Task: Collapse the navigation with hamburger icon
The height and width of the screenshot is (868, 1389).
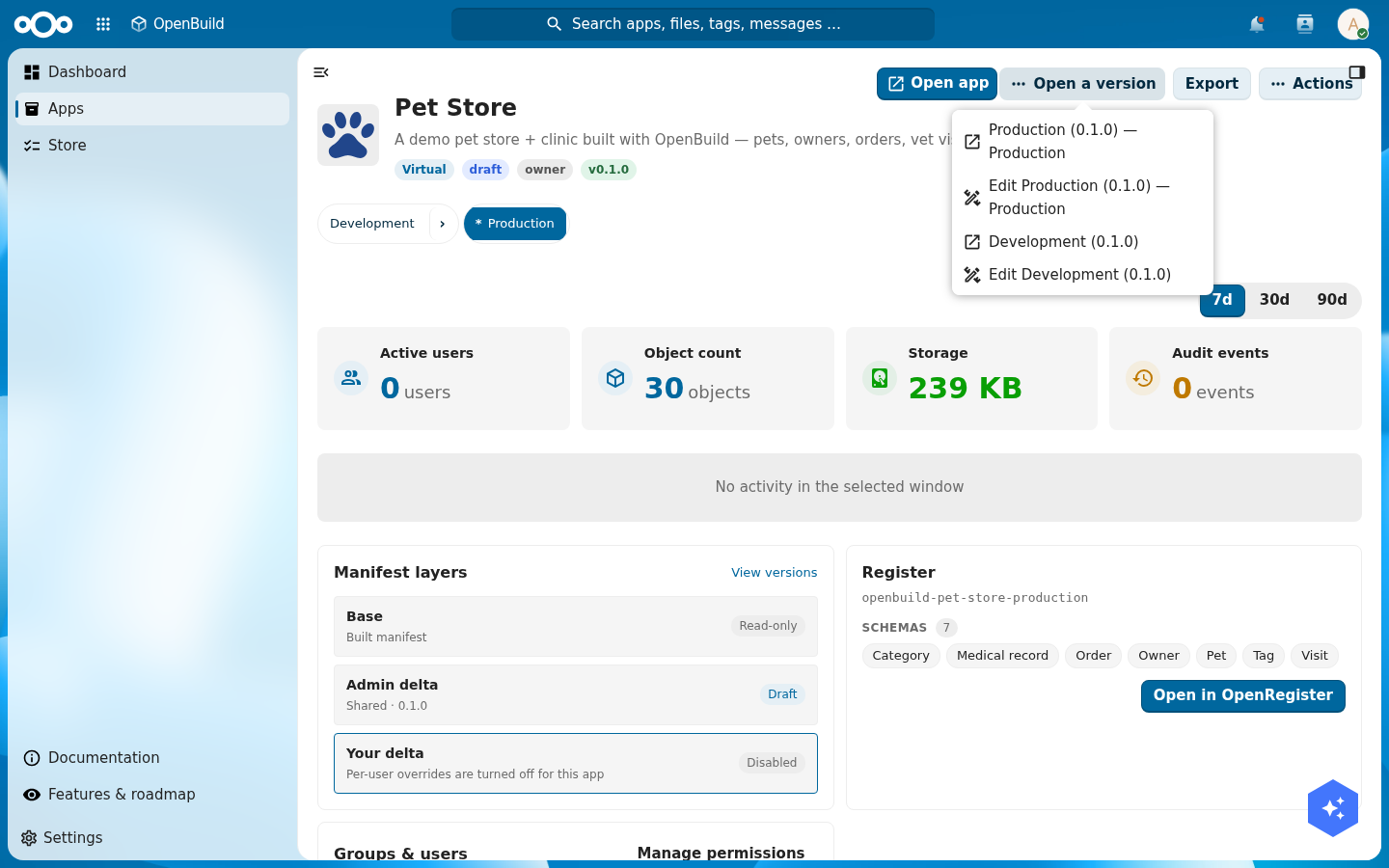Action: 321,72
